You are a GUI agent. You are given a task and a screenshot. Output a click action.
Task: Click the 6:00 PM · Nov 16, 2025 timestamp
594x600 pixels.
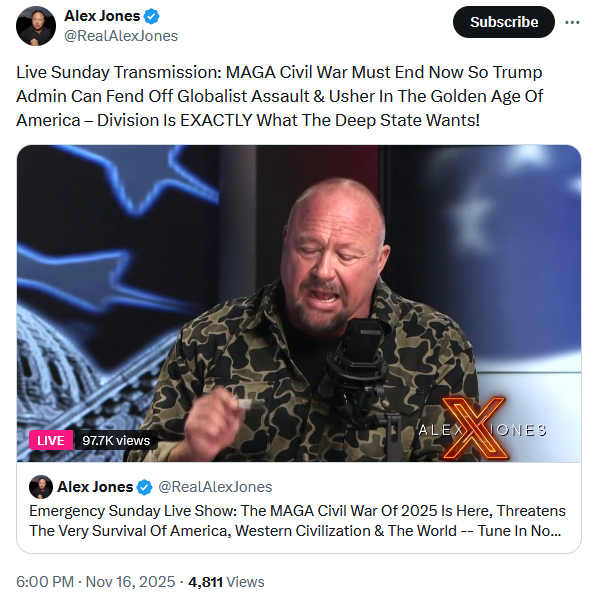coord(96,582)
